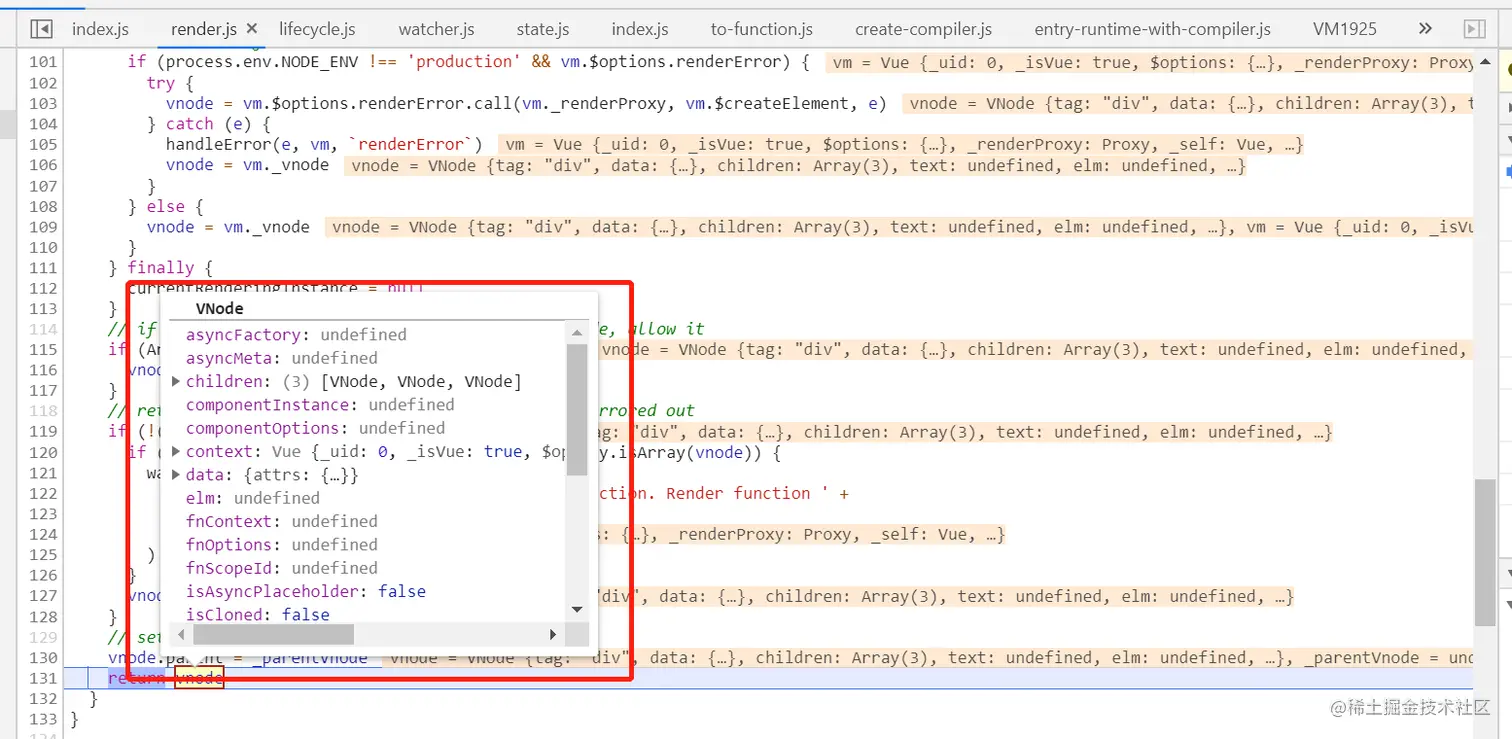Set a breakpoint on line number 103
This screenshot has width=1512, height=739.
[x=43, y=103]
